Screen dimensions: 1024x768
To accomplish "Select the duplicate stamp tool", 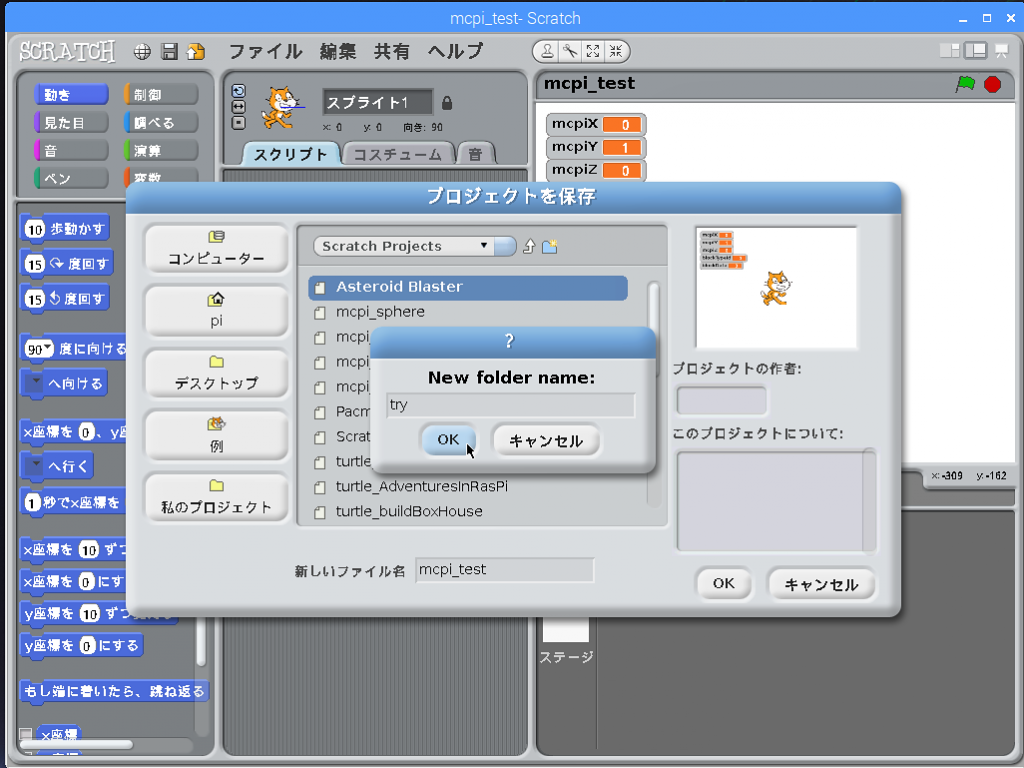I will 547,51.
